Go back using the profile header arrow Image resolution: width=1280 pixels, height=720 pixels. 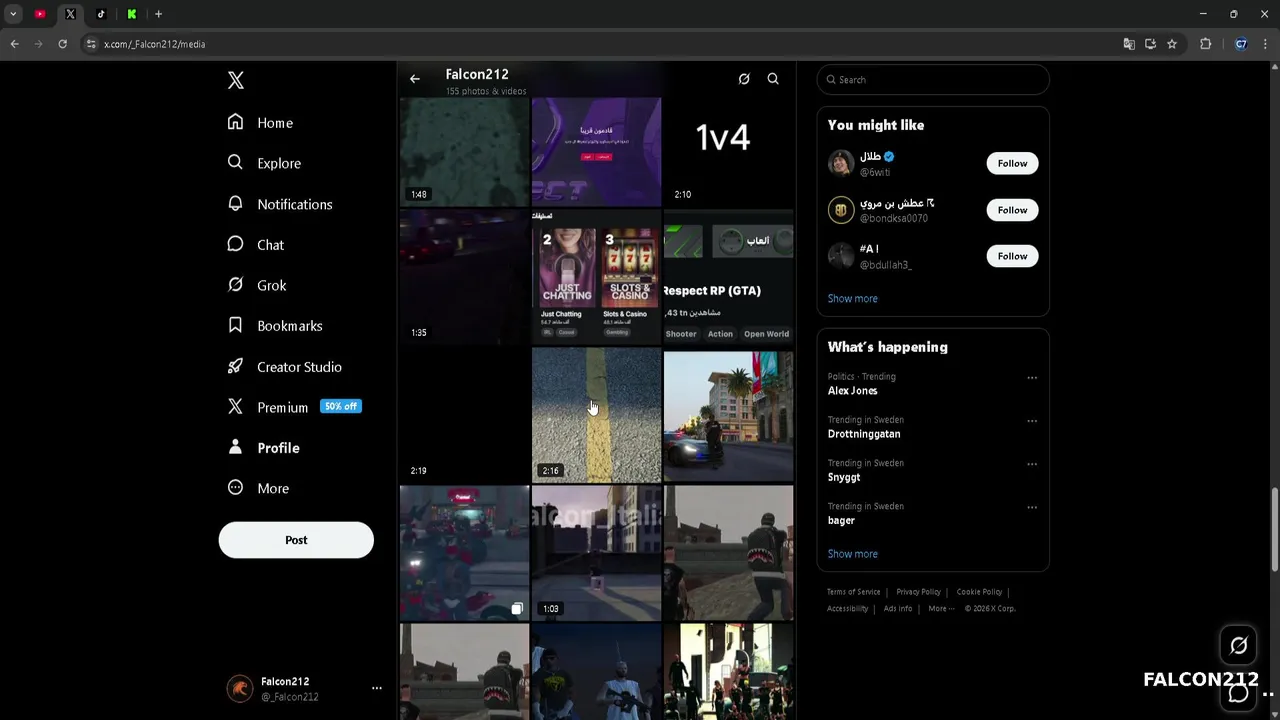coord(415,79)
